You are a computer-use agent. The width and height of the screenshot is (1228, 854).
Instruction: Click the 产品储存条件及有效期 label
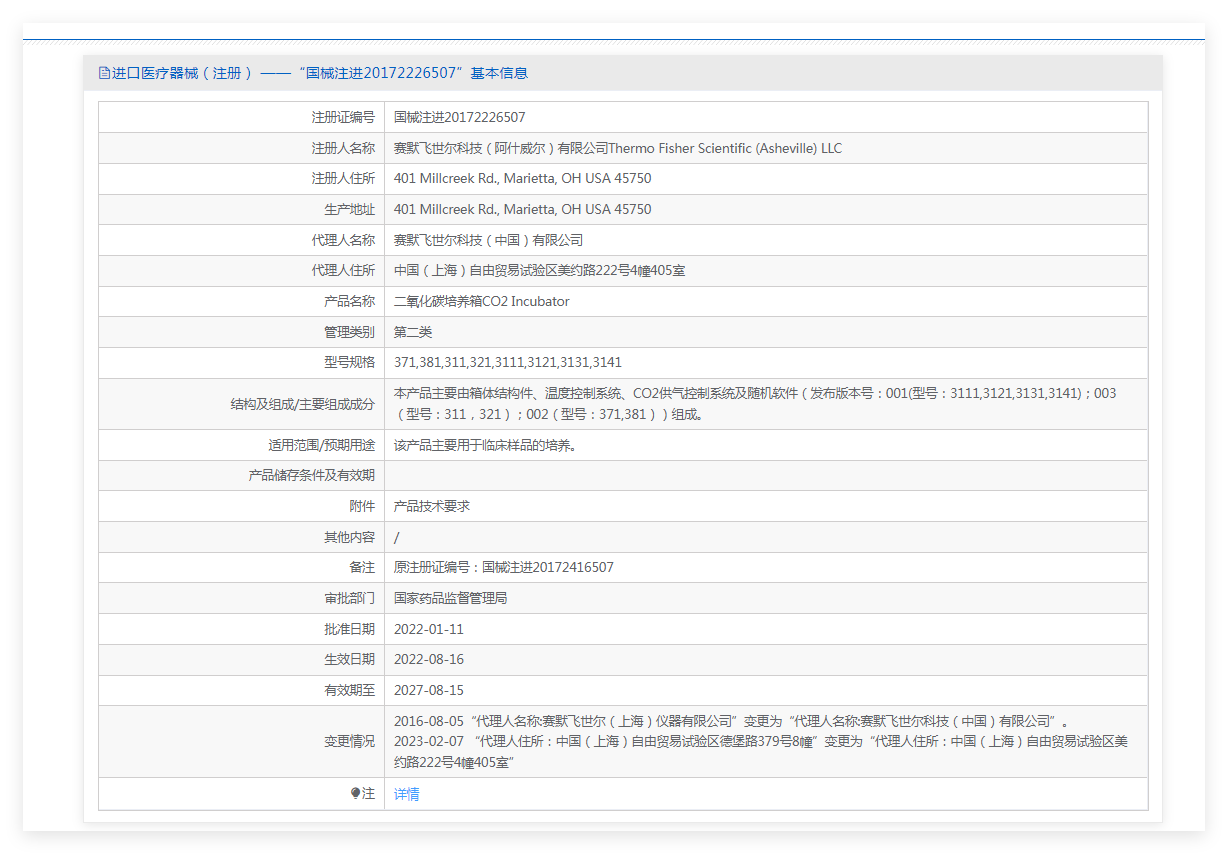(x=312, y=476)
